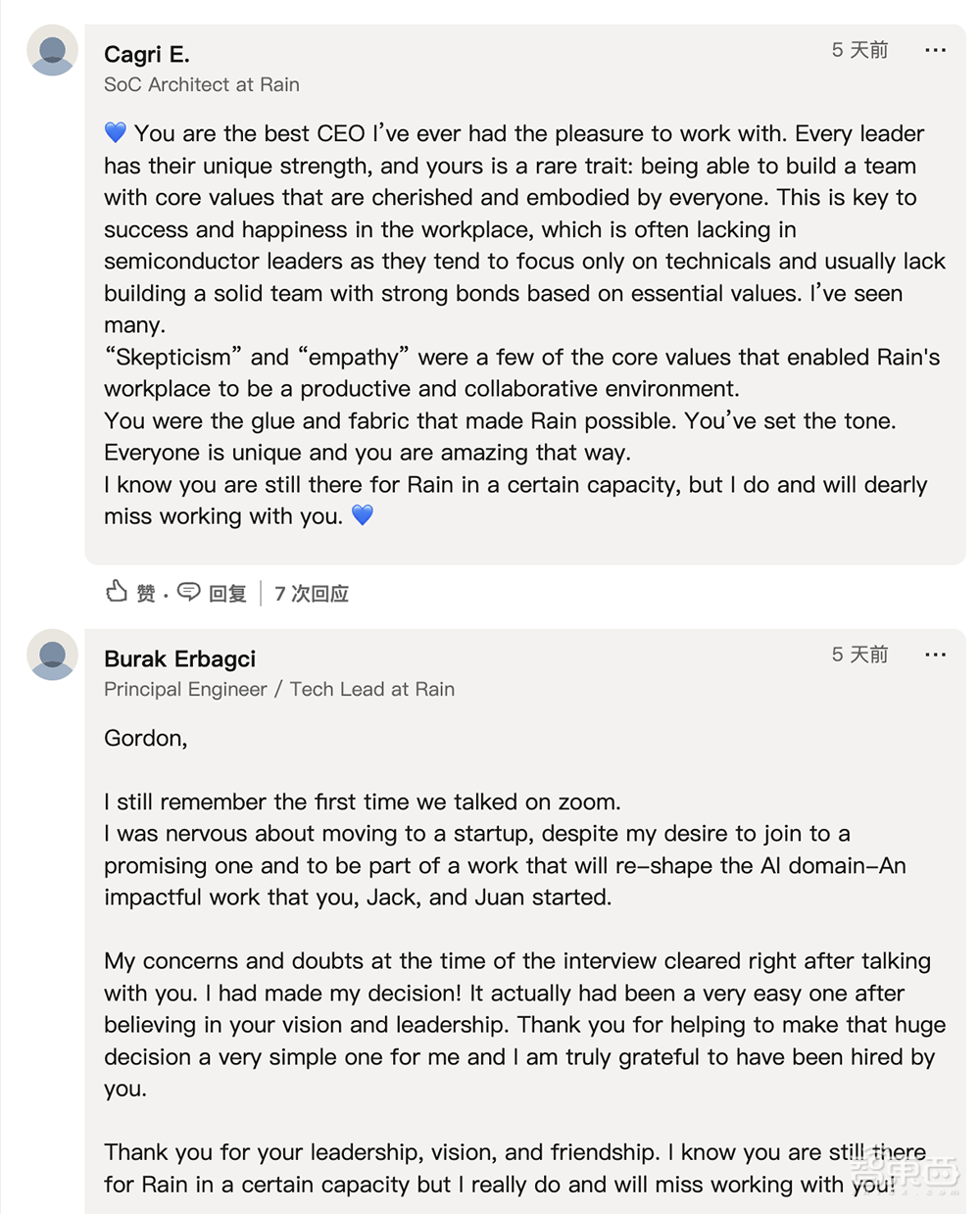Click the "SoC Architect at Rain" headline
Screen dimensions: 980x1214
pyautogui.click(x=202, y=85)
